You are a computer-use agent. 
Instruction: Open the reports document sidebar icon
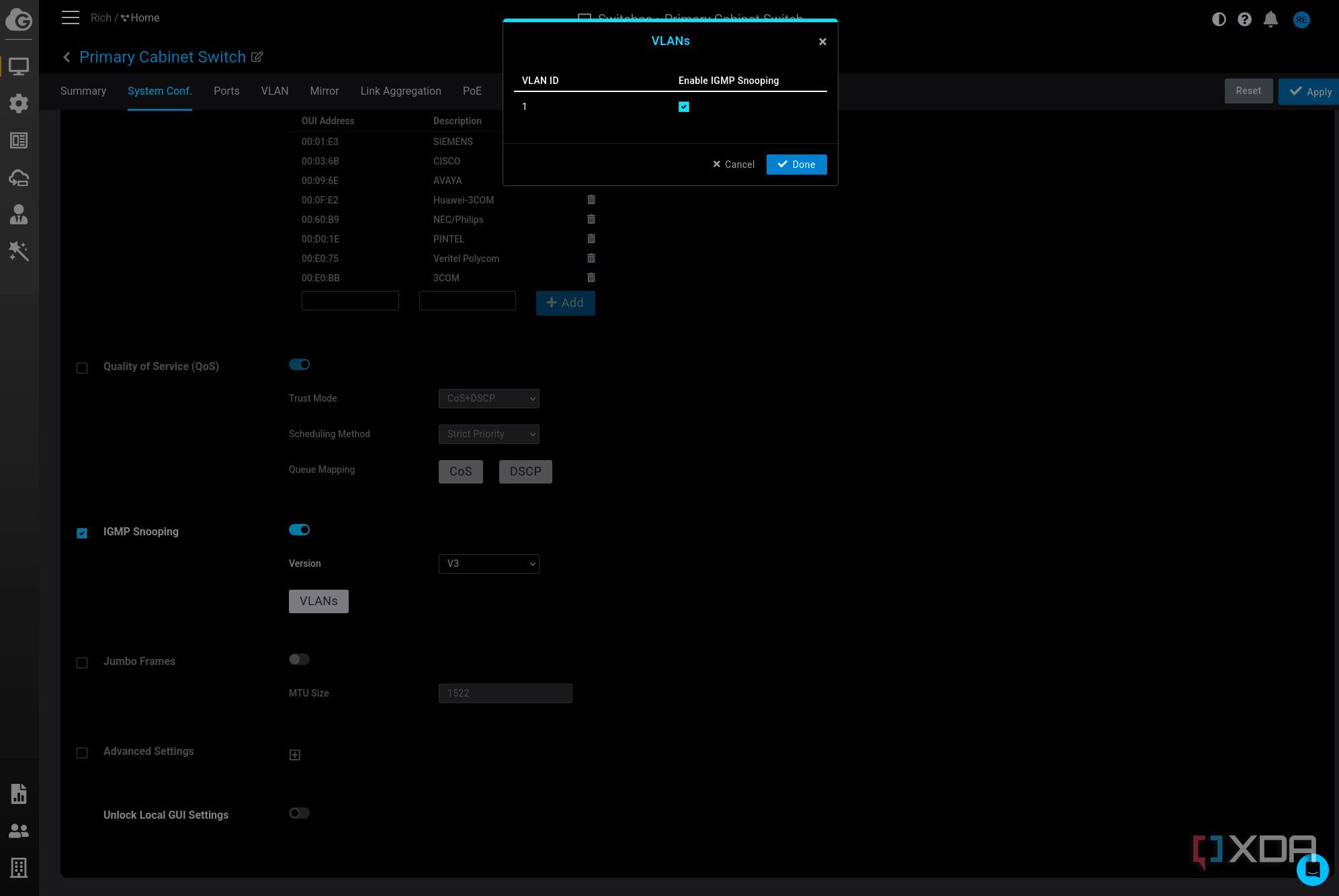click(19, 794)
